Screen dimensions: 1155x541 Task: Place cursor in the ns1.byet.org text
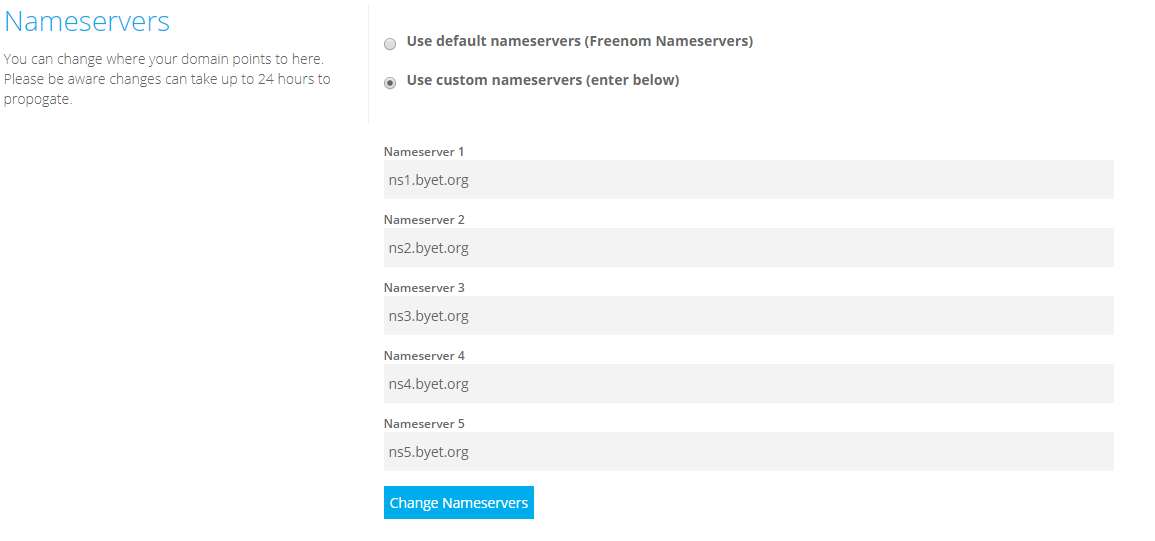[429, 180]
